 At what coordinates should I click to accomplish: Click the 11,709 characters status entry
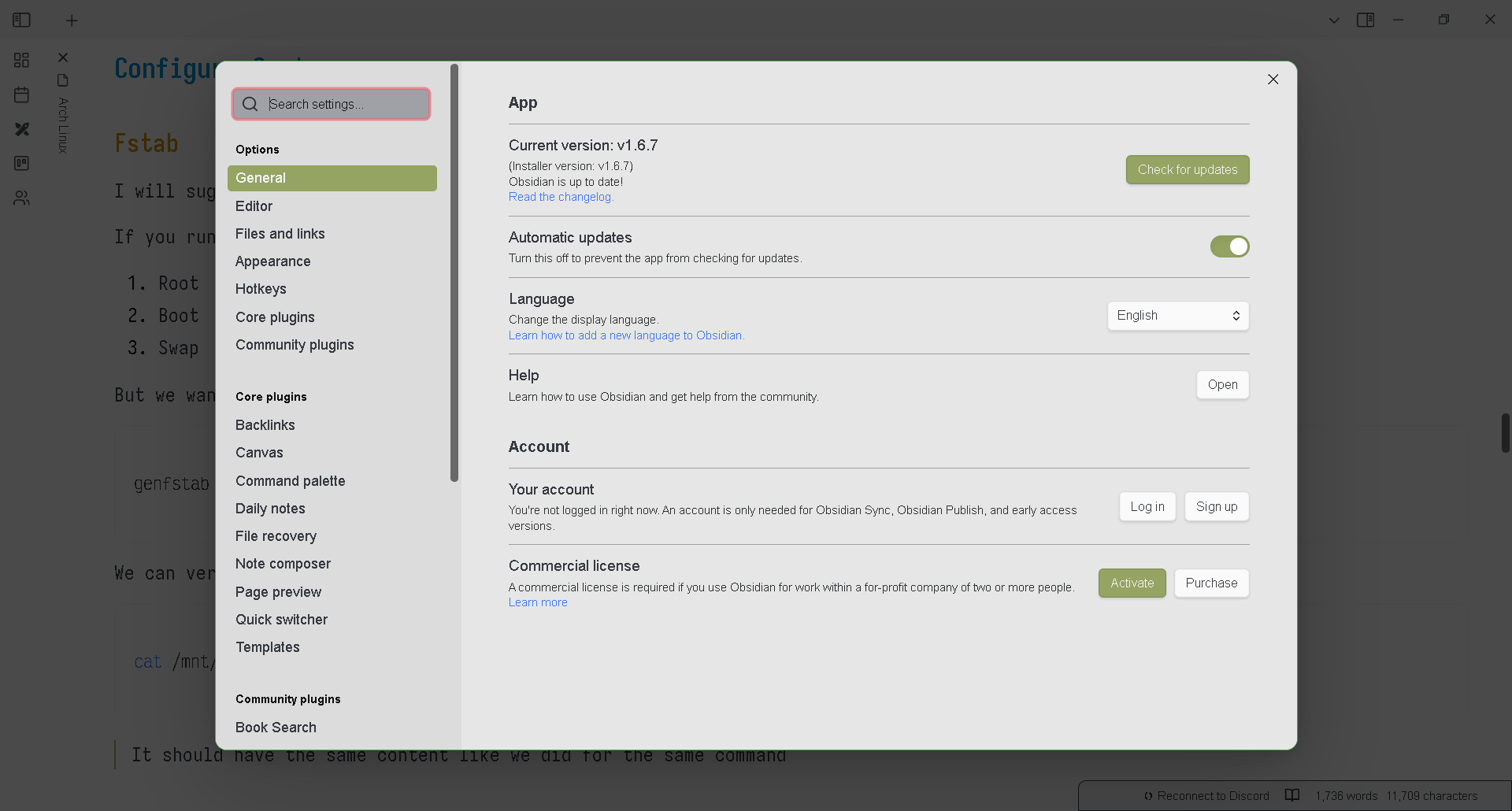pos(1432,796)
